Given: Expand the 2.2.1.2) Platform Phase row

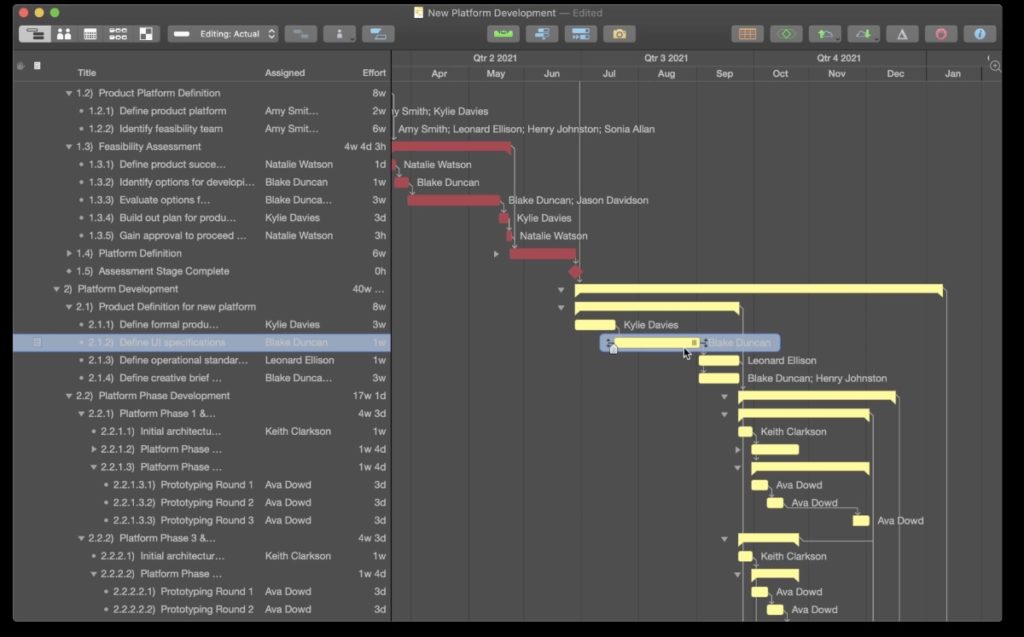Looking at the screenshot, I should [x=94, y=449].
